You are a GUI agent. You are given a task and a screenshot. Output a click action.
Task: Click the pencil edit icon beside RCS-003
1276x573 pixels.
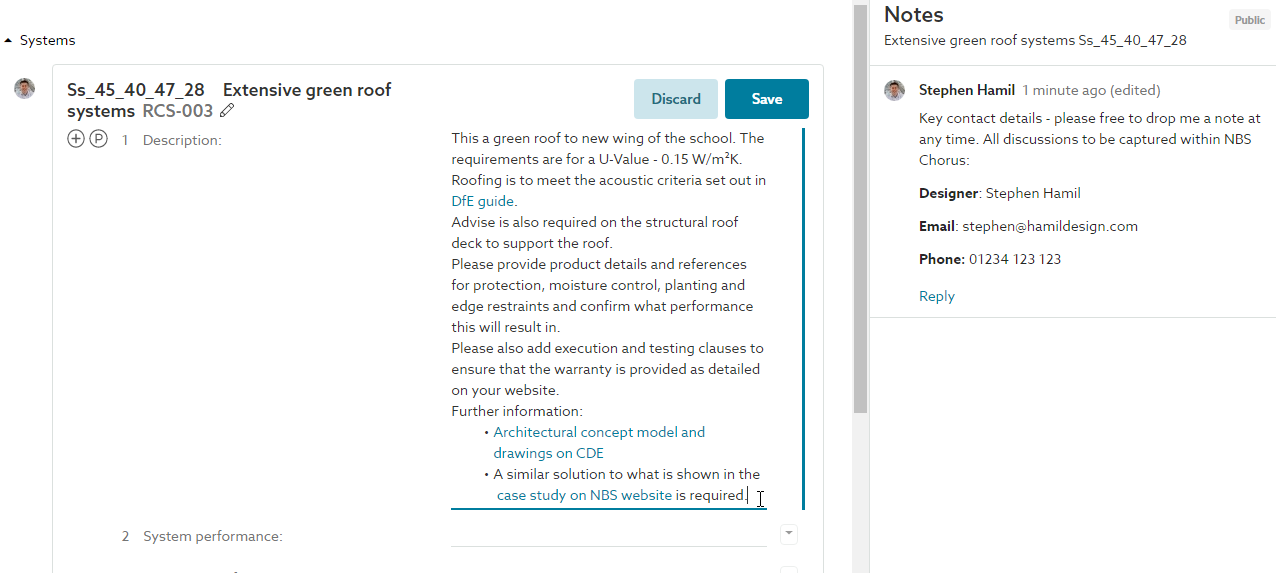228,111
